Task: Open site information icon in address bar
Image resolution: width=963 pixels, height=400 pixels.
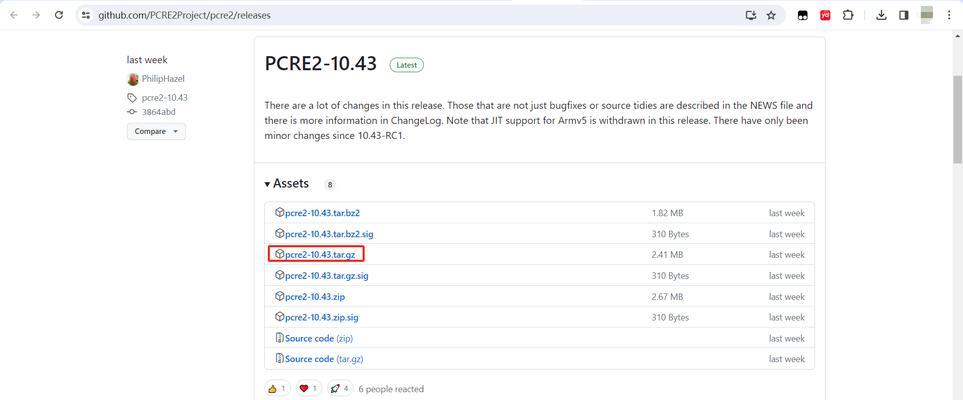Action: [x=86, y=15]
